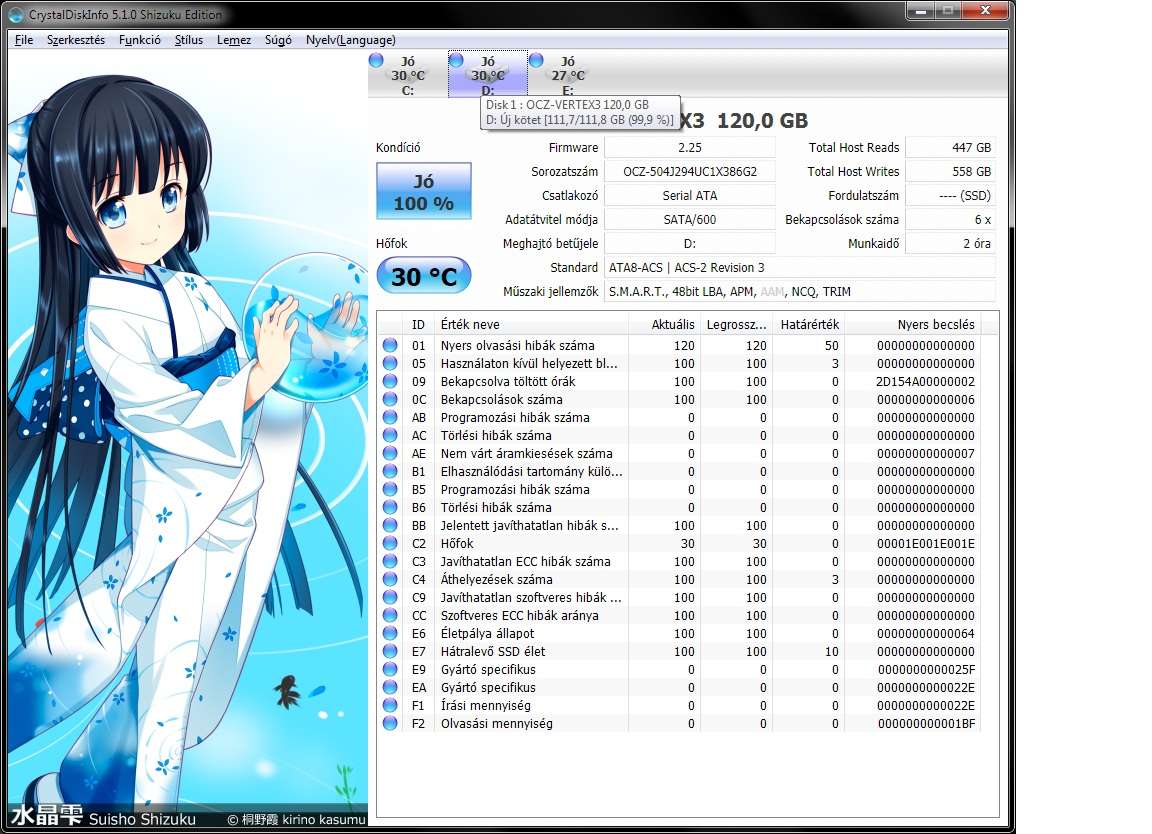Click status icon of attribute AE row
Viewport: 1152px width, 834px height.
[390, 453]
